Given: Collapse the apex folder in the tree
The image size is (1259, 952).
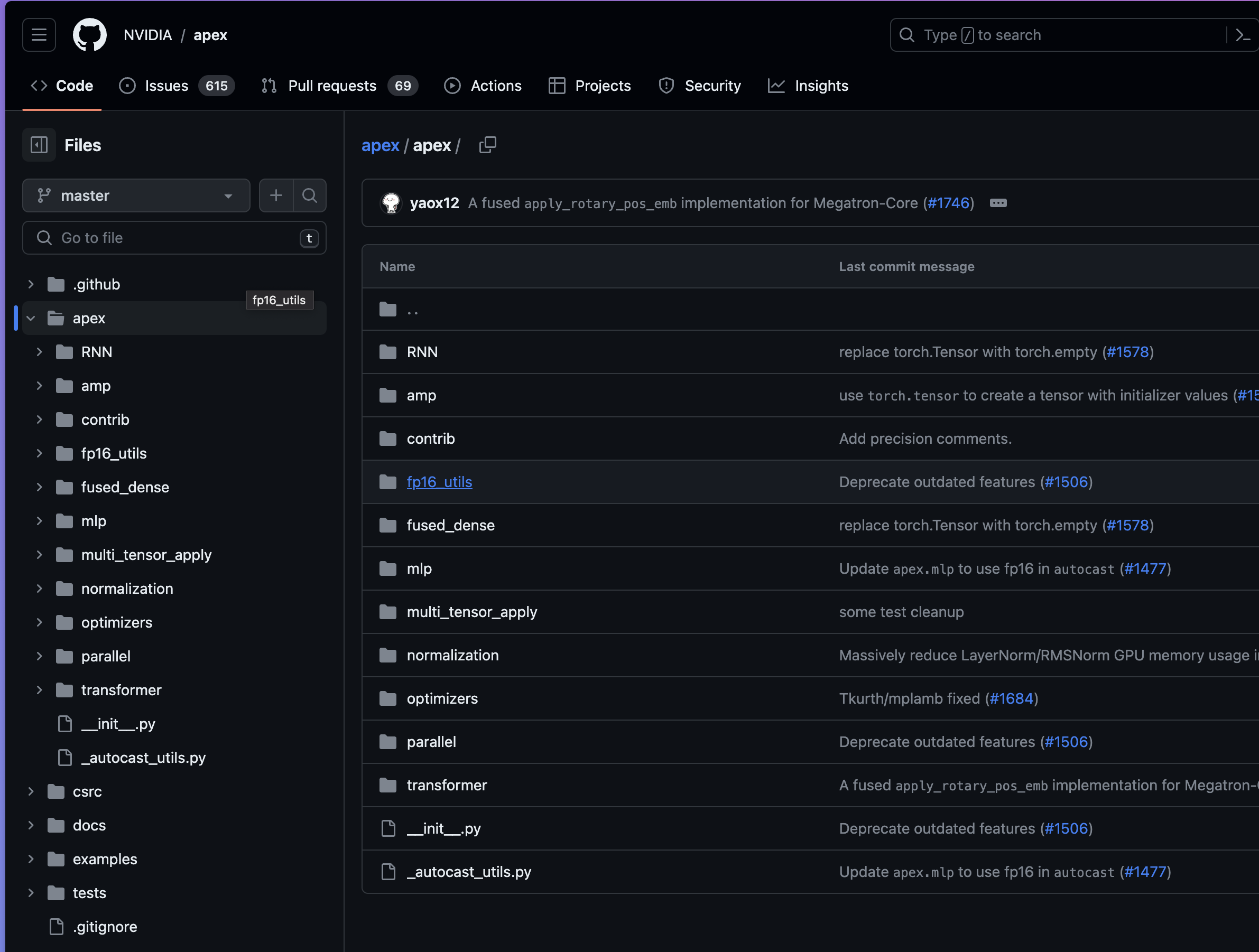Looking at the screenshot, I should [x=31, y=318].
